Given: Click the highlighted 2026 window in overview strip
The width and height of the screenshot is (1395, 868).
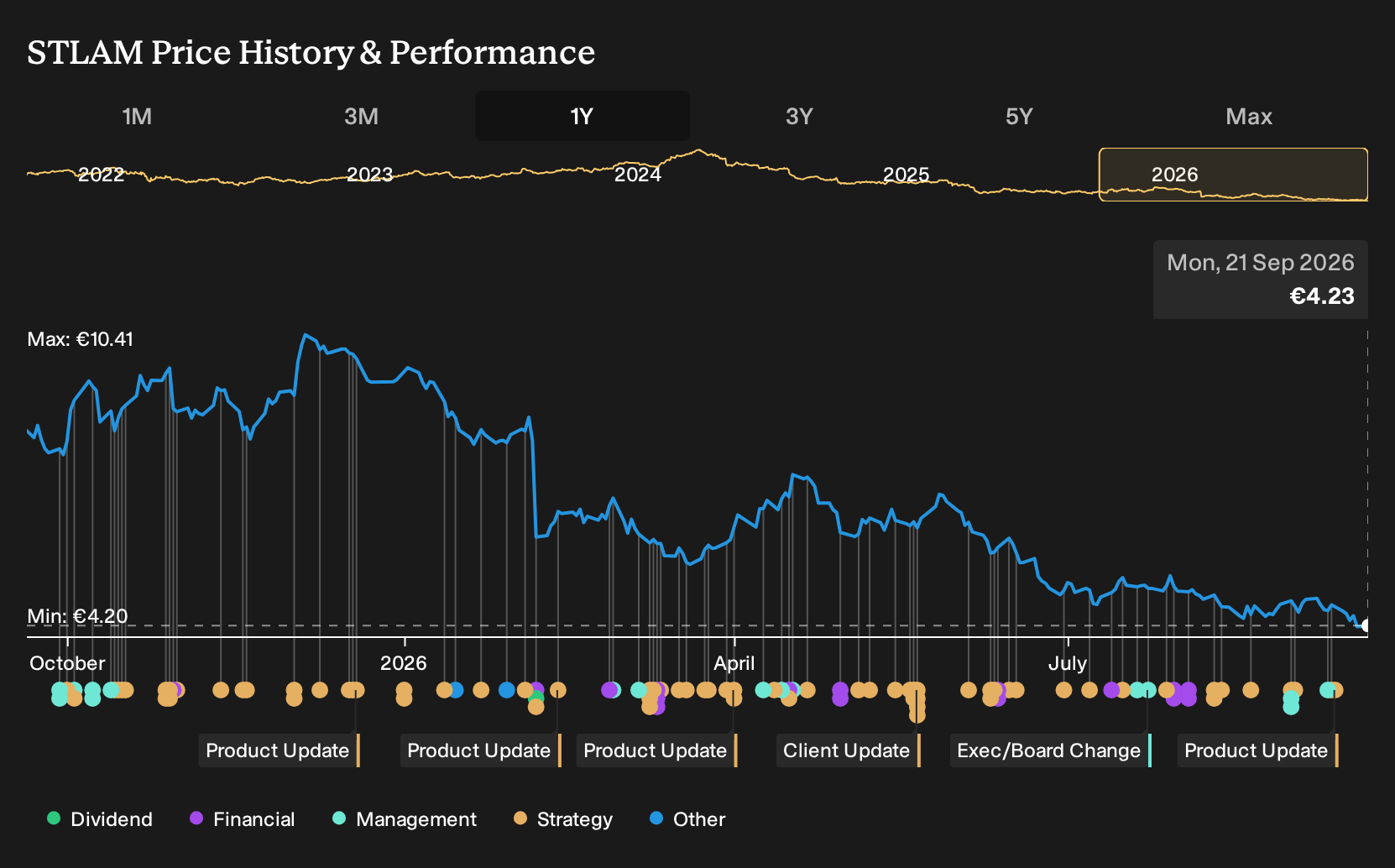Looking at the screenshot, I should (x=1233, y=175).
